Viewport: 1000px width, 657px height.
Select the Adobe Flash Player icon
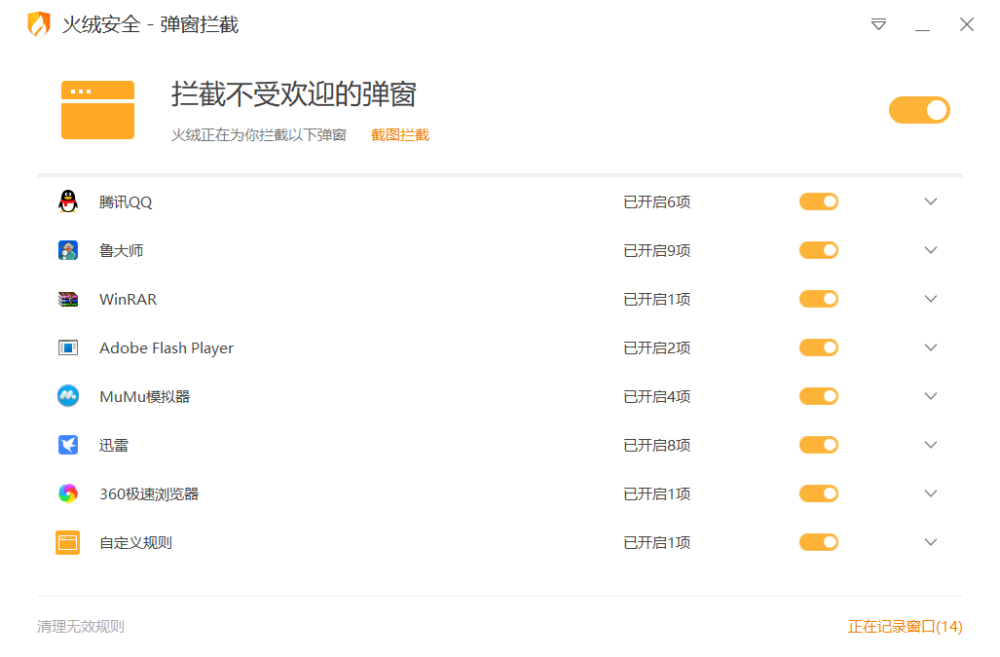pos(68,348)
